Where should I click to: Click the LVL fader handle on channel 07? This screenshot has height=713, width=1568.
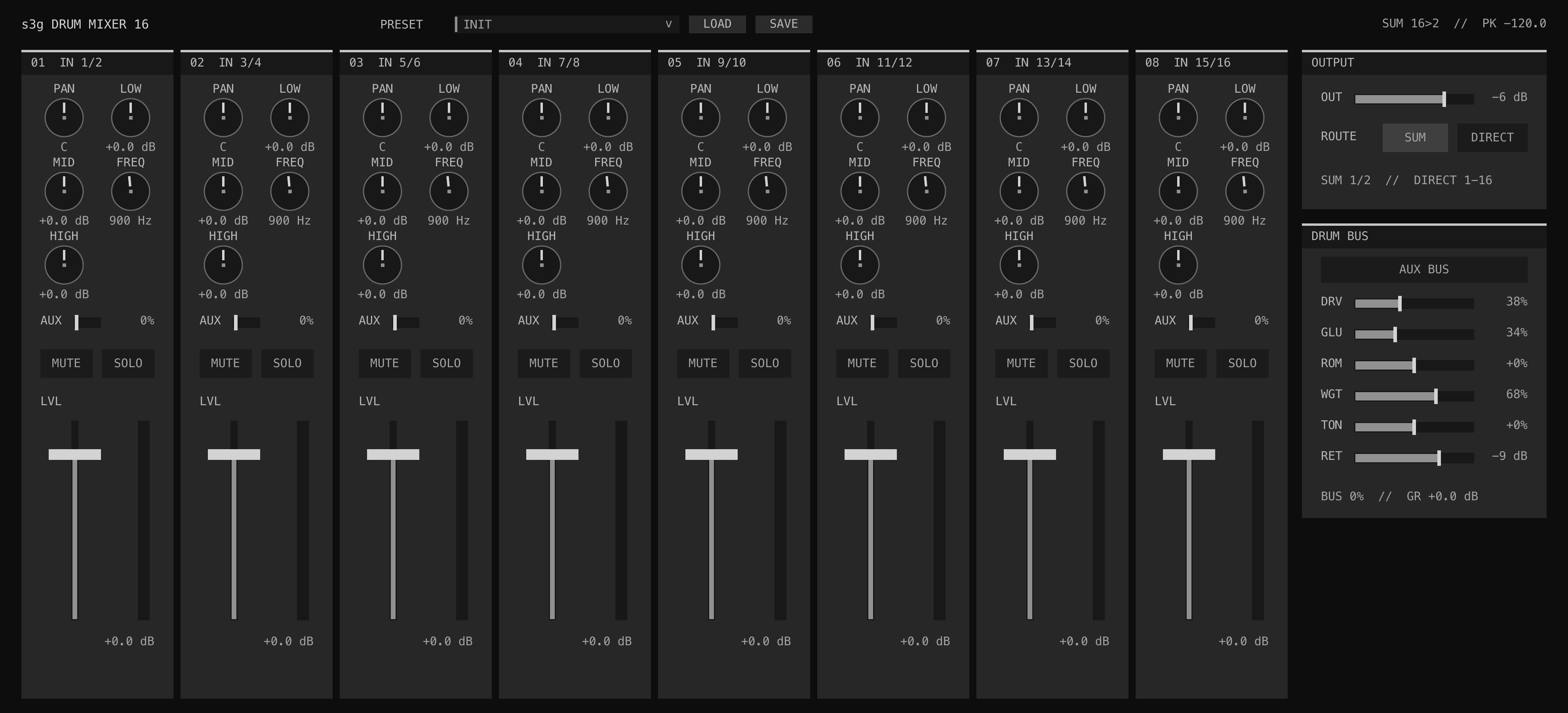tap(1030, 454)
